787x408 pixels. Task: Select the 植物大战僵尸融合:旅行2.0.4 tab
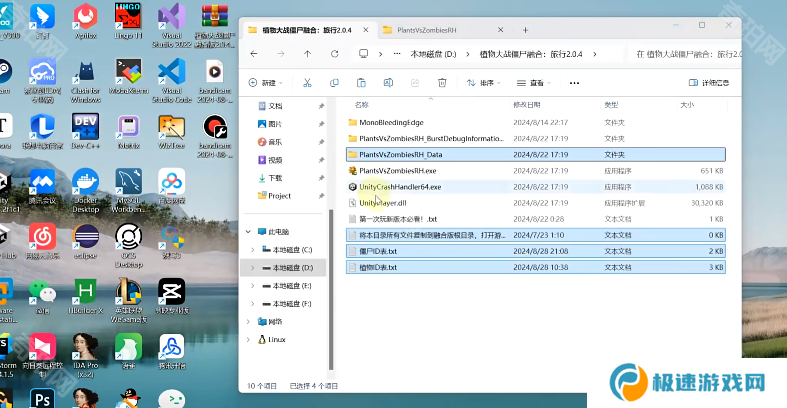tap(309, 30)
